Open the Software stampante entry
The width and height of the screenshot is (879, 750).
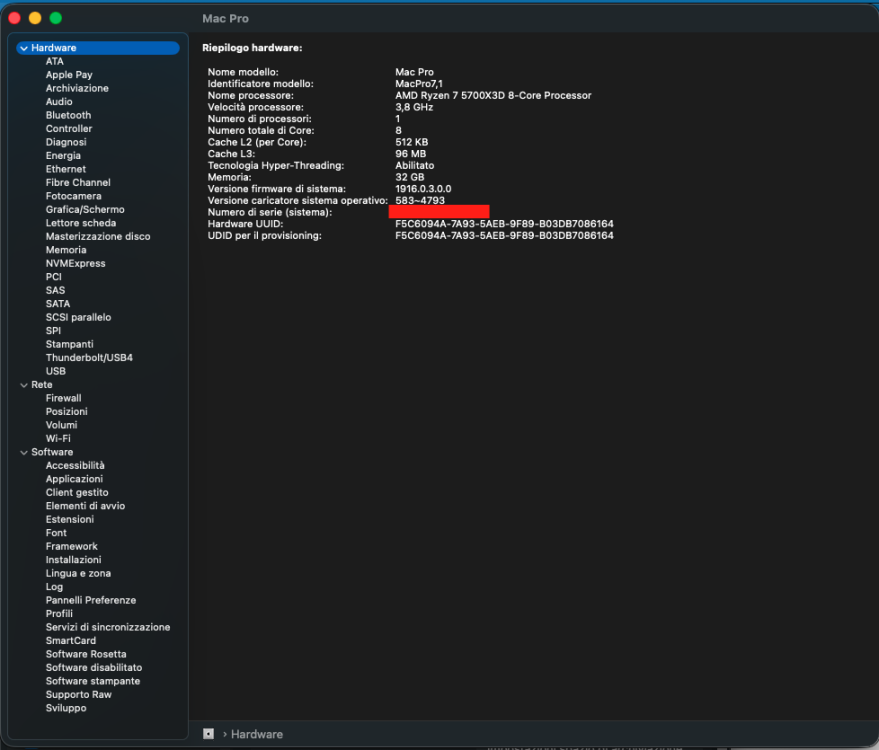pos(92,681)
